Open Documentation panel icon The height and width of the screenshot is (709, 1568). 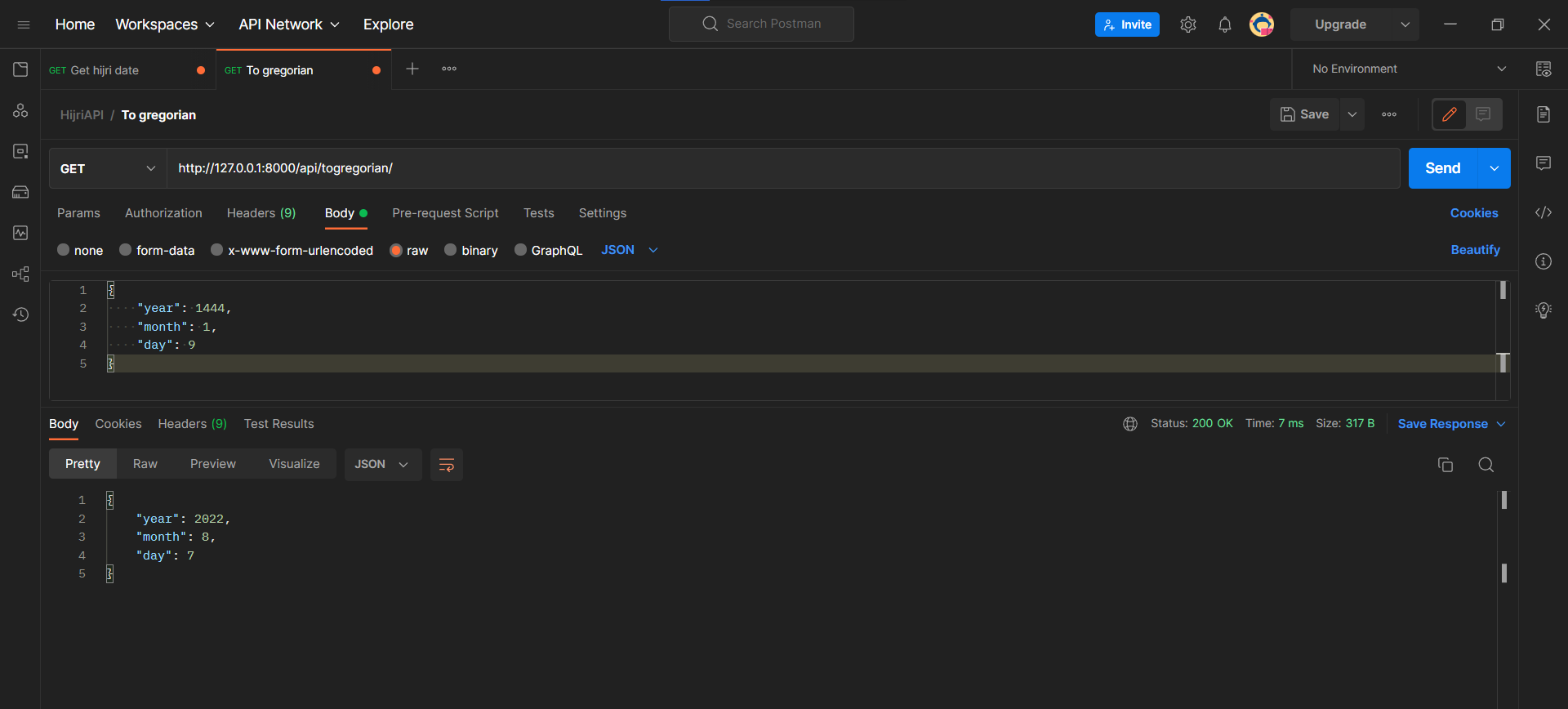tap(1543, 114)
